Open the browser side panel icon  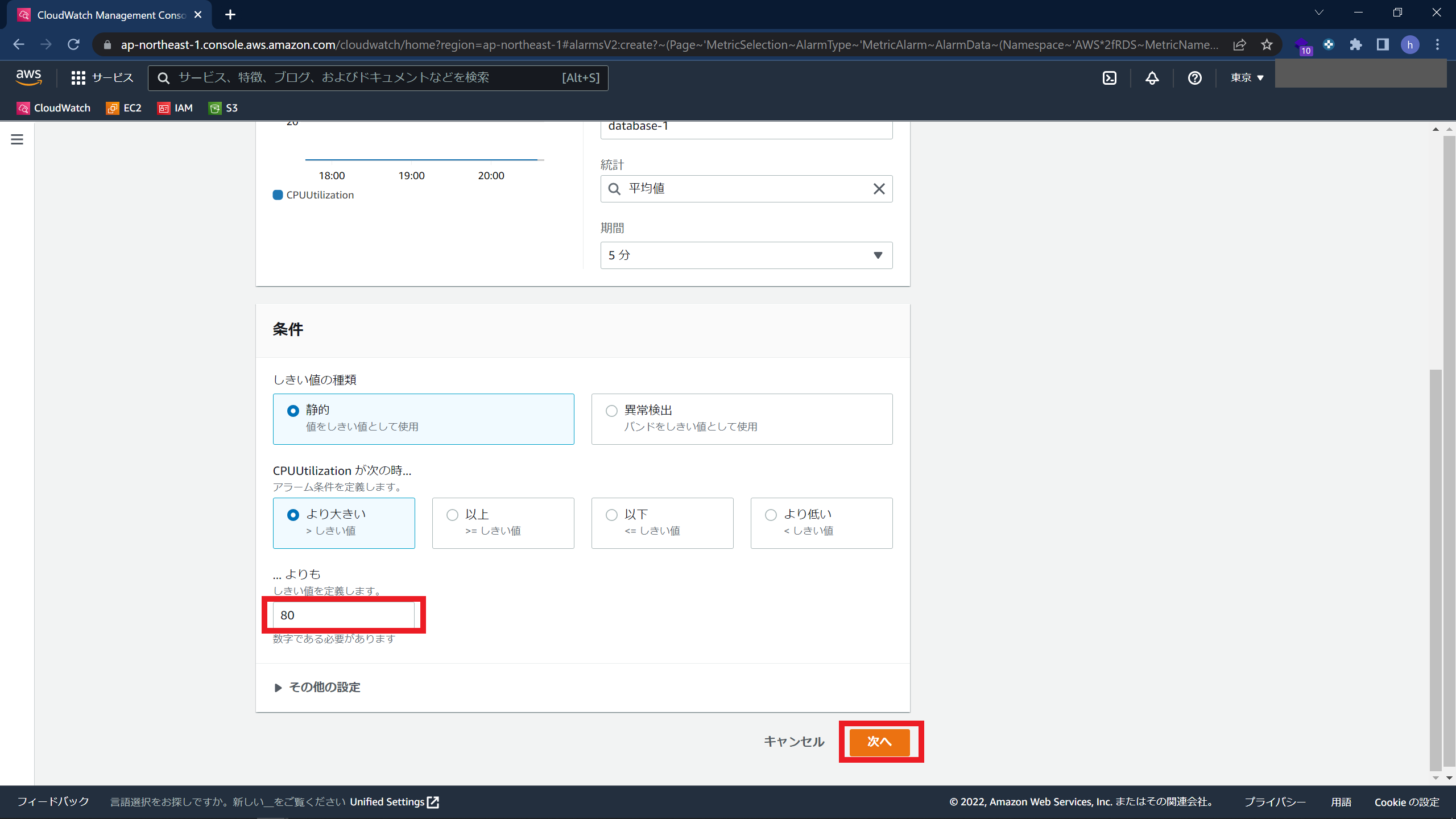pos(1383,44)
